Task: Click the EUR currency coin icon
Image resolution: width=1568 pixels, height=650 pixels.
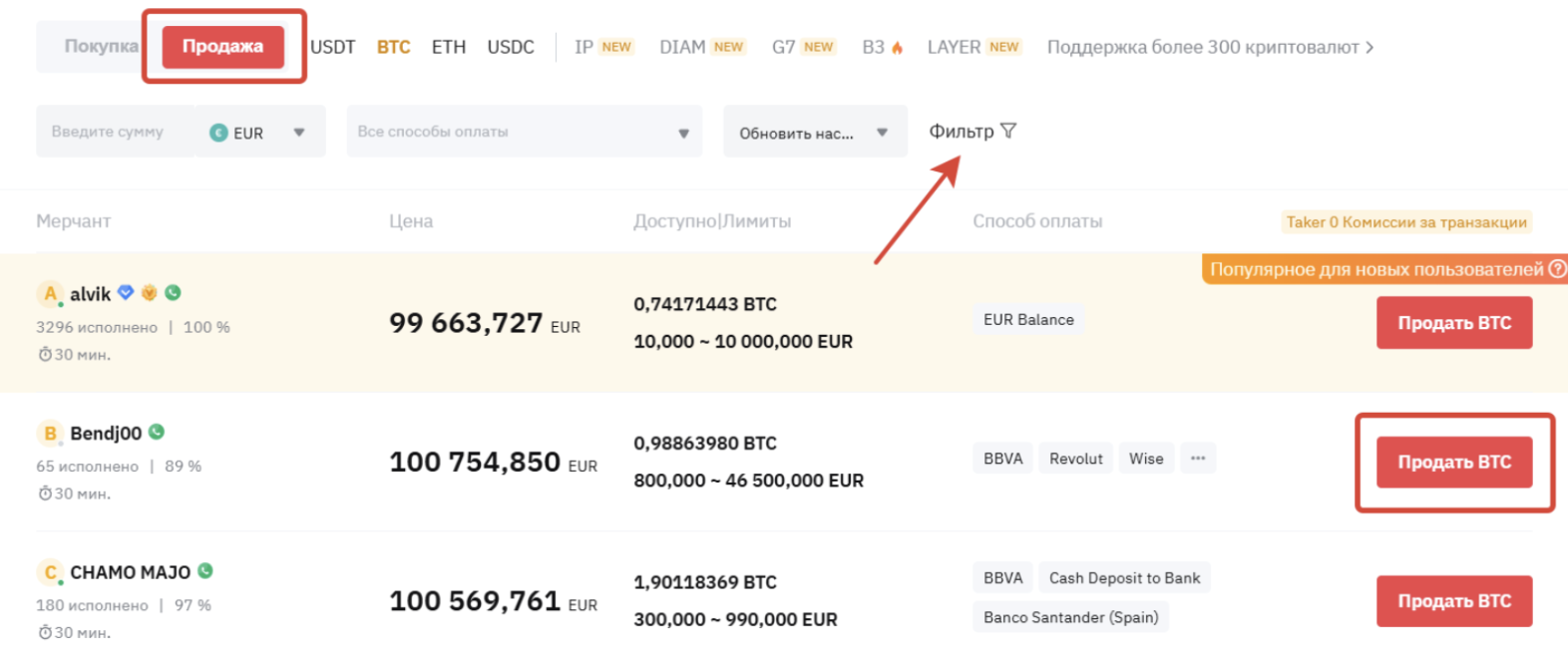Action: click(218, 133)
